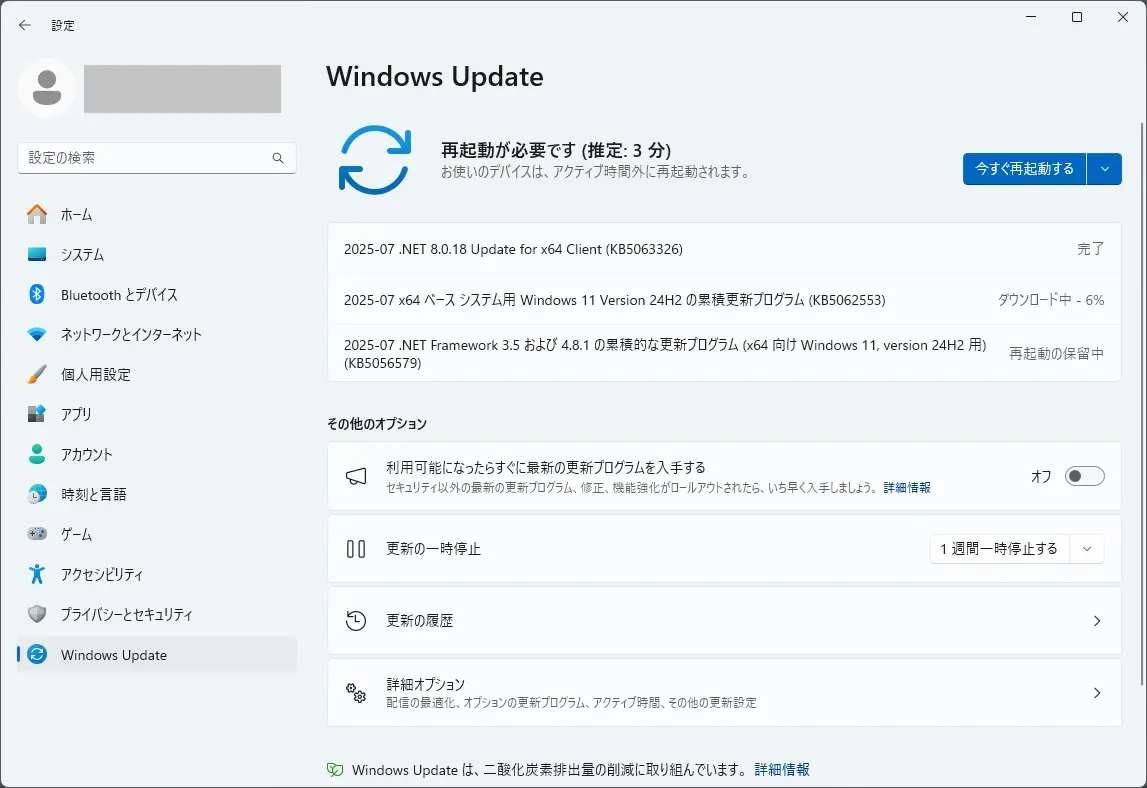Click the 完了 status text
This screenshot has width=1147, height=788.
(1091, 249)
